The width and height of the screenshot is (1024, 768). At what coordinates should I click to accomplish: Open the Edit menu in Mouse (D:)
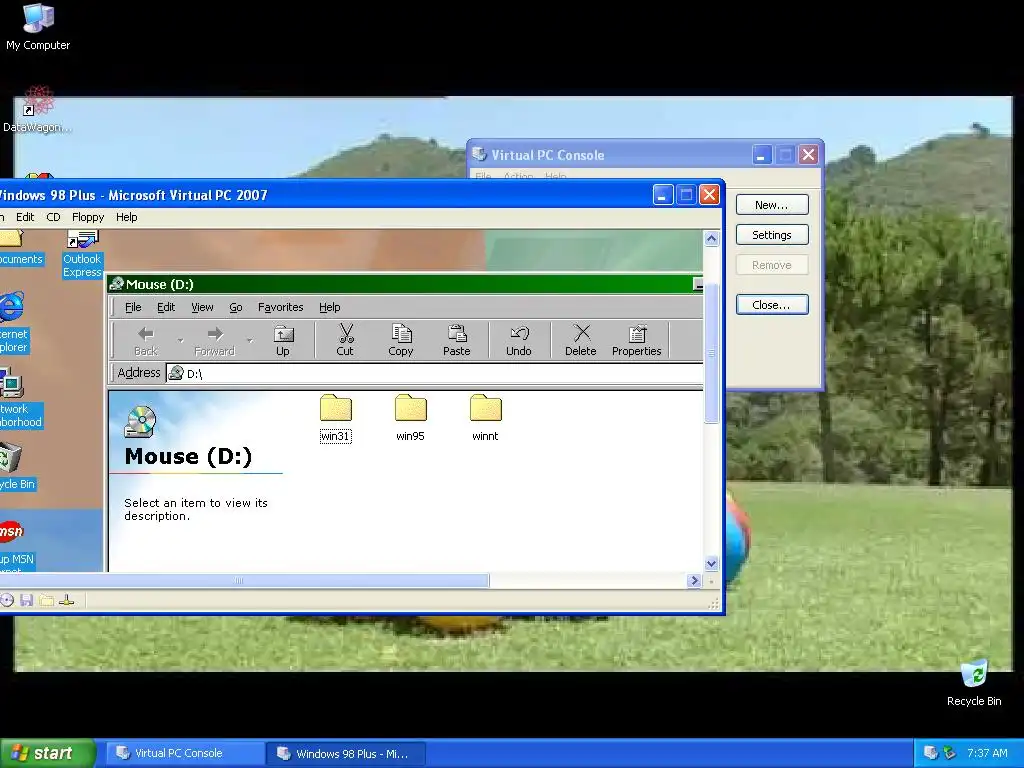(166, 307)
